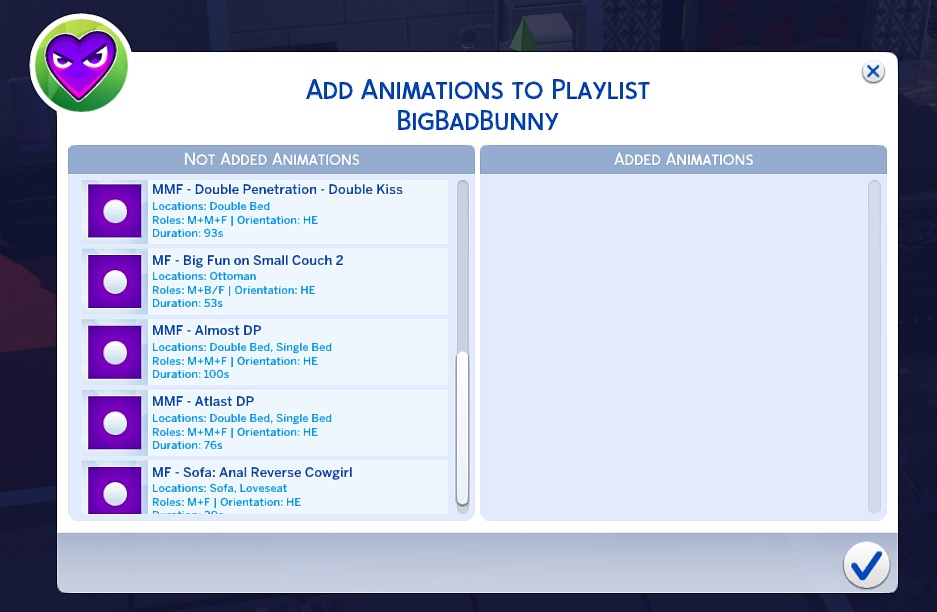Viewport: 937px width, 612px height.
Task: Click the Added Animations column header
Action: coord(683,159)
